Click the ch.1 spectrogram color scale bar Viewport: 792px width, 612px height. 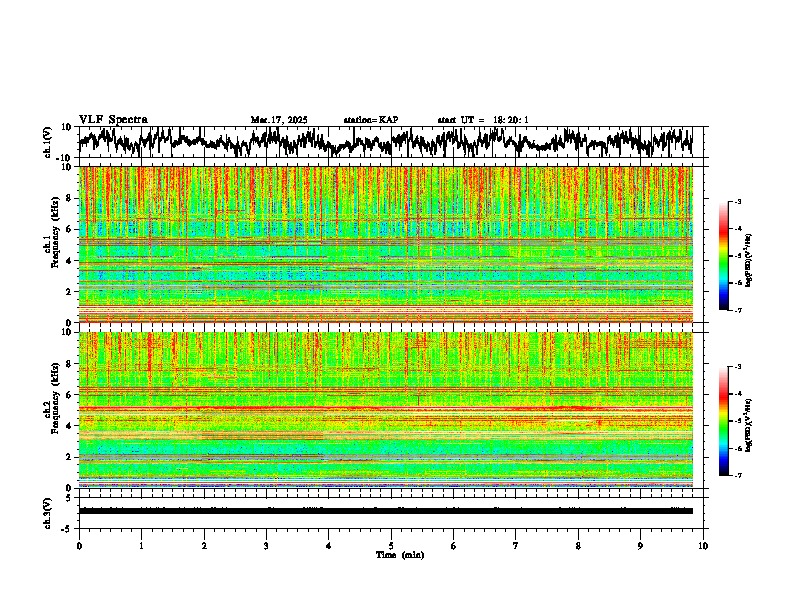pyautogui.click(x=723, y=256)
